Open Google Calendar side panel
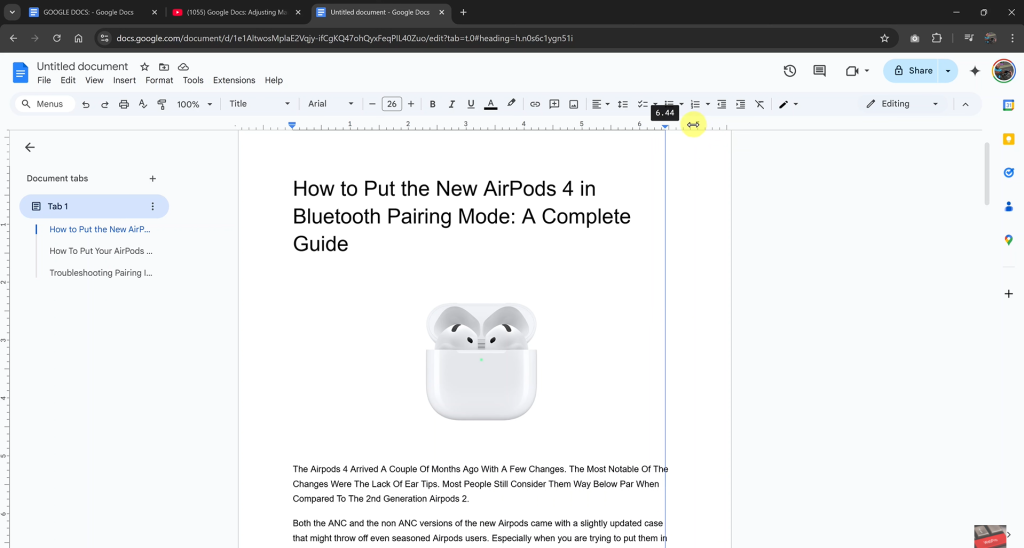The width and height of the screenshot is (1024, 548). [1008, 105]
